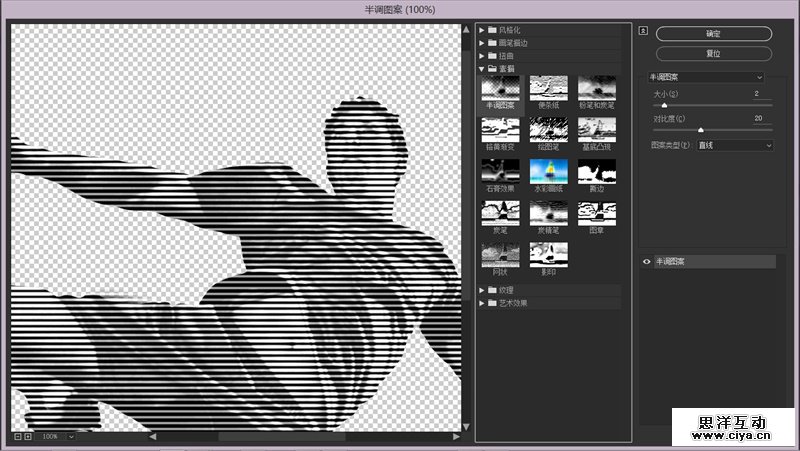Expand the 风格化 filter folder

[482, 30]
